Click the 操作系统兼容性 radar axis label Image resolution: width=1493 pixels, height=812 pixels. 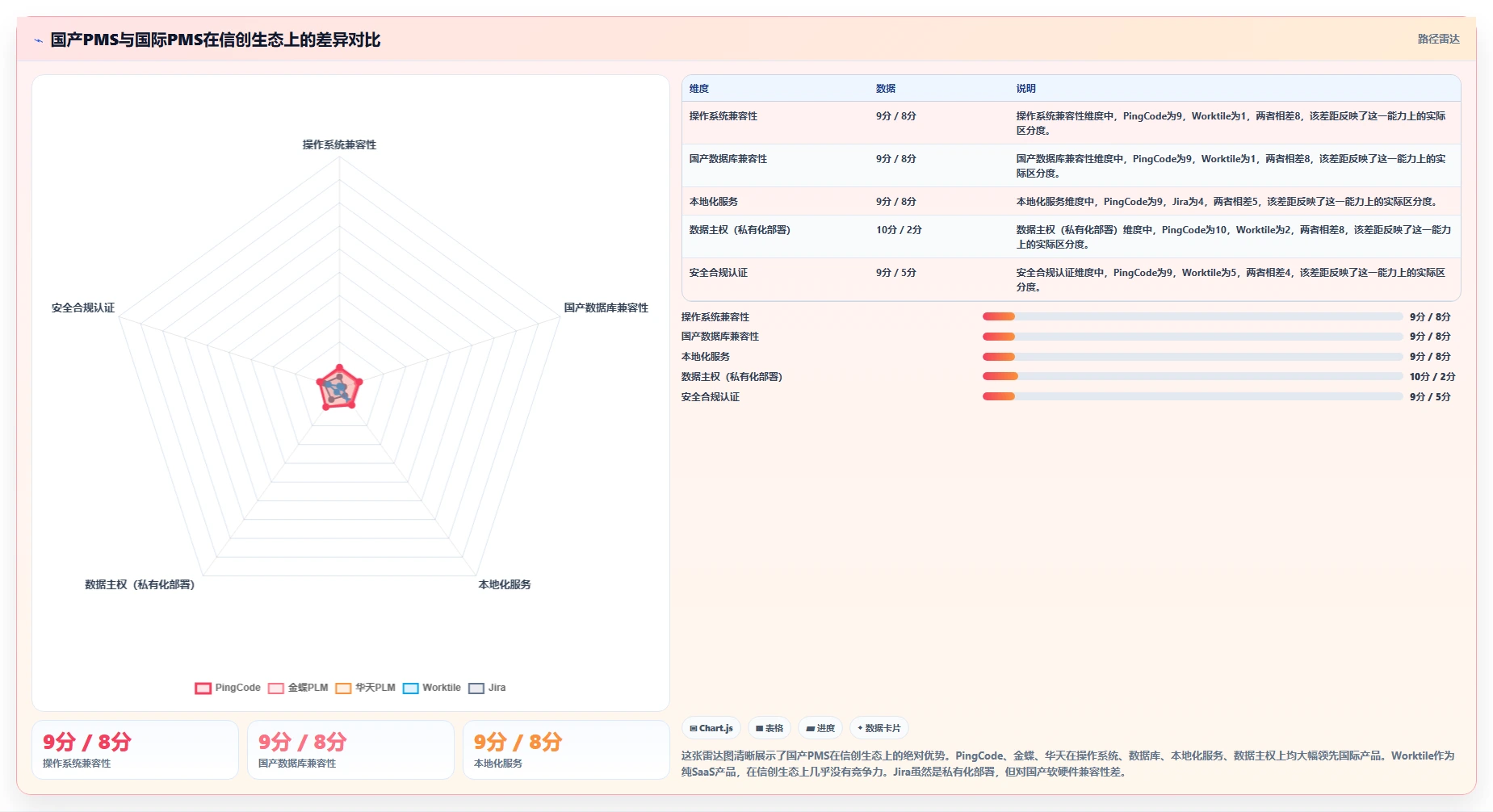[339, 144]
